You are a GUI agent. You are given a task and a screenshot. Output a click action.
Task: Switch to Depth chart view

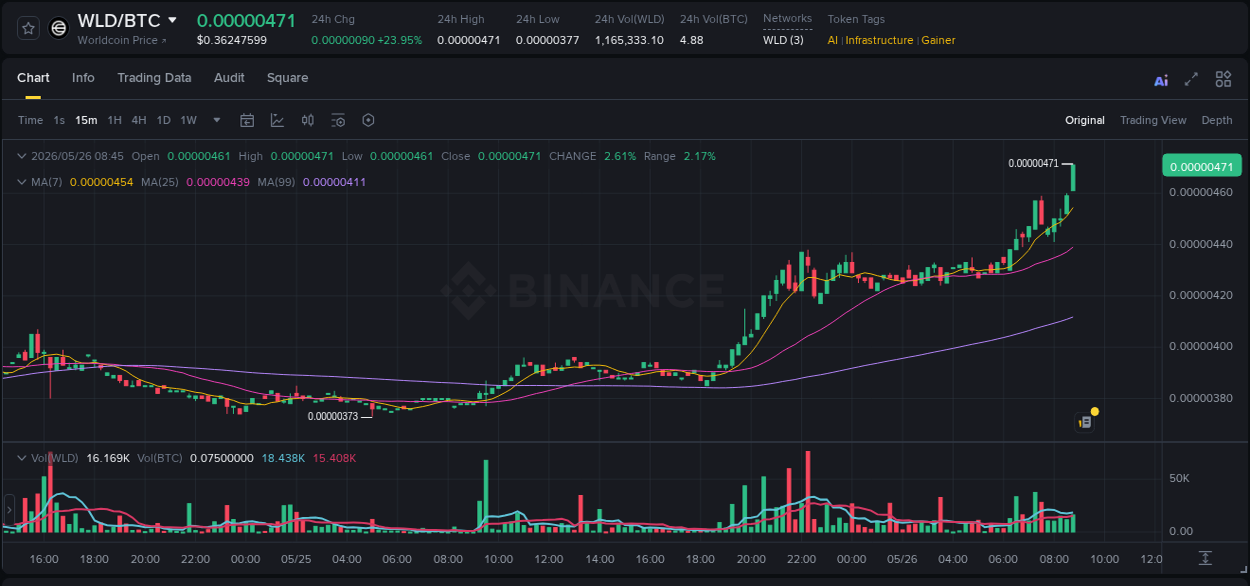coord(1217,120)
